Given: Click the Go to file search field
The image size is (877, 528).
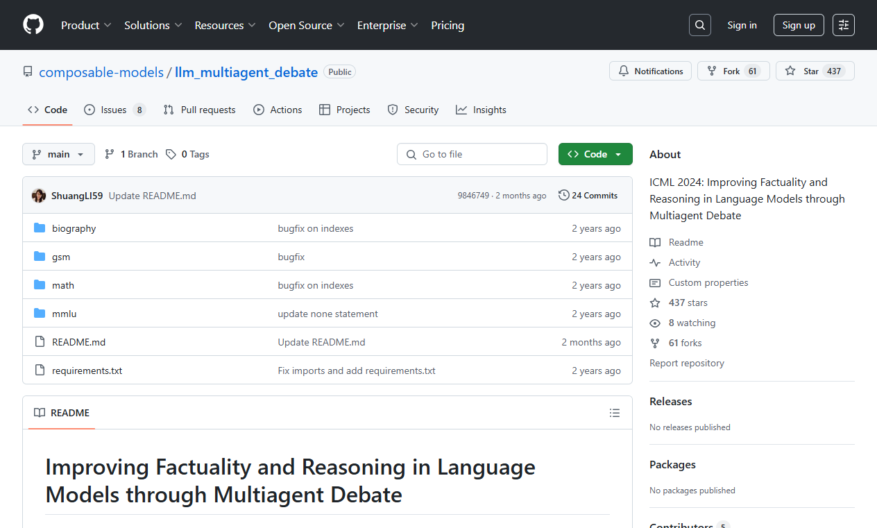Looking at the screenshot, I should pos(472,154).
